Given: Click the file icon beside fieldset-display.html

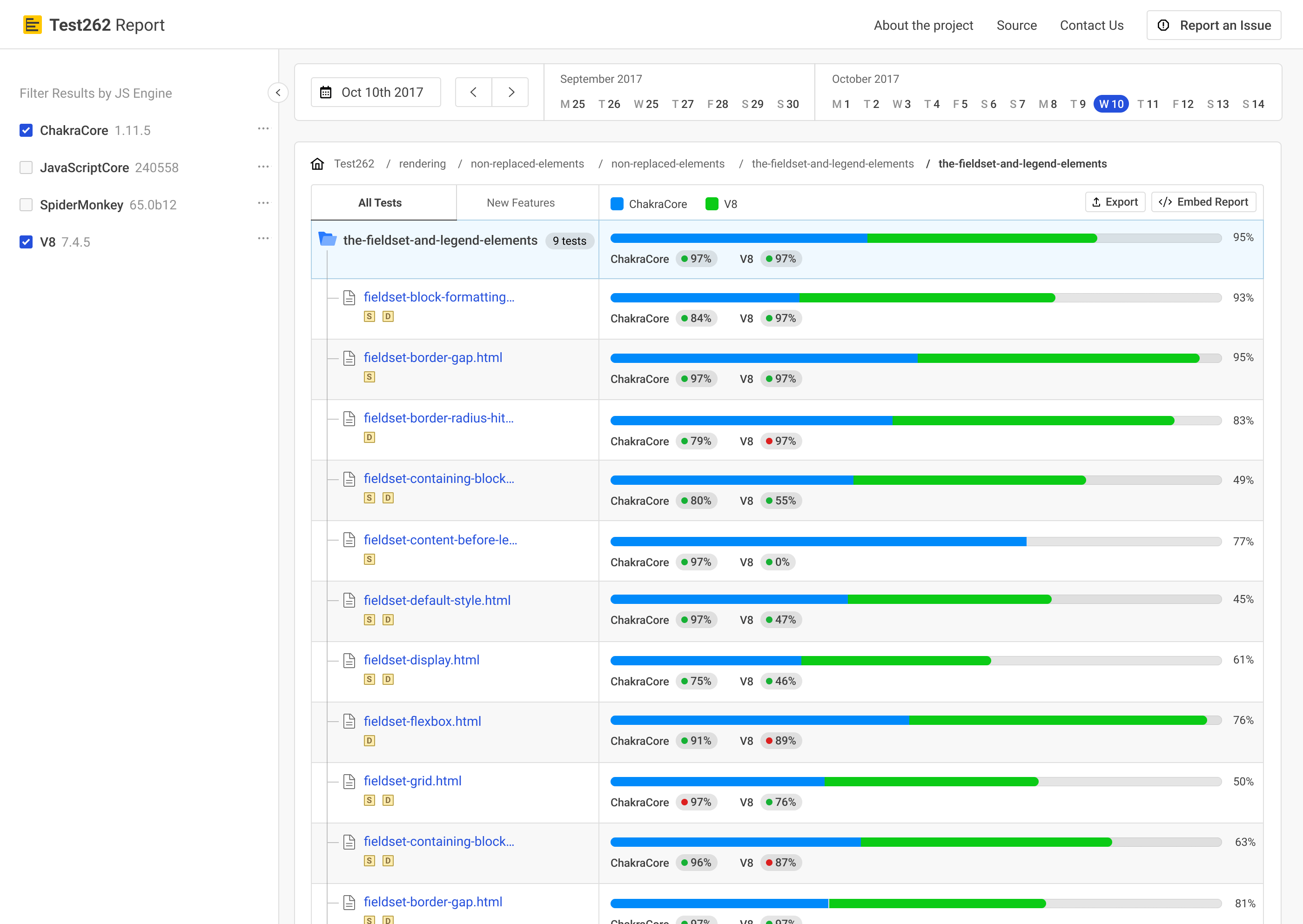Looking at the screenshot, I should coord(349,661).
